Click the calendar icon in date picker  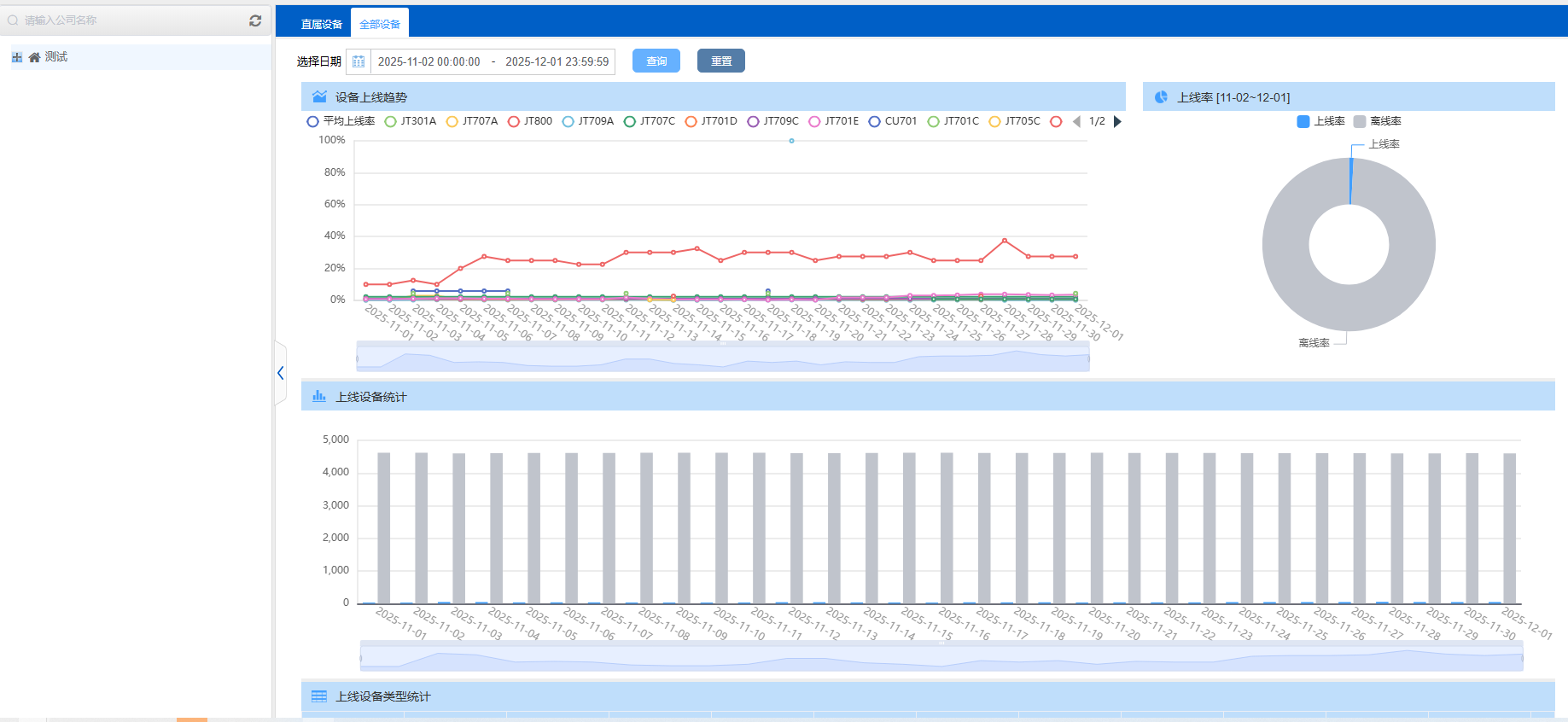(358, 61)
